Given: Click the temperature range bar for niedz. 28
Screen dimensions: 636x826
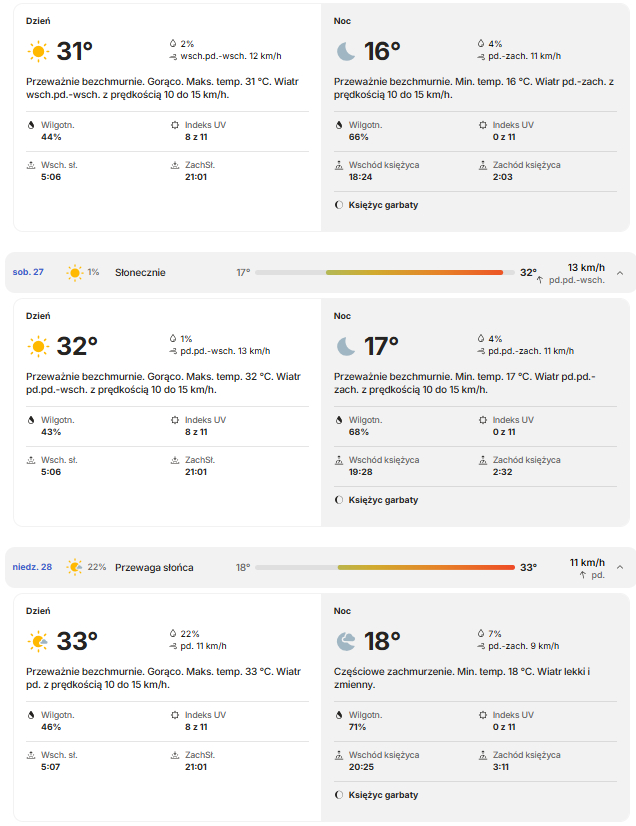Looking at the screenshot, I should [x=385, y=567].
